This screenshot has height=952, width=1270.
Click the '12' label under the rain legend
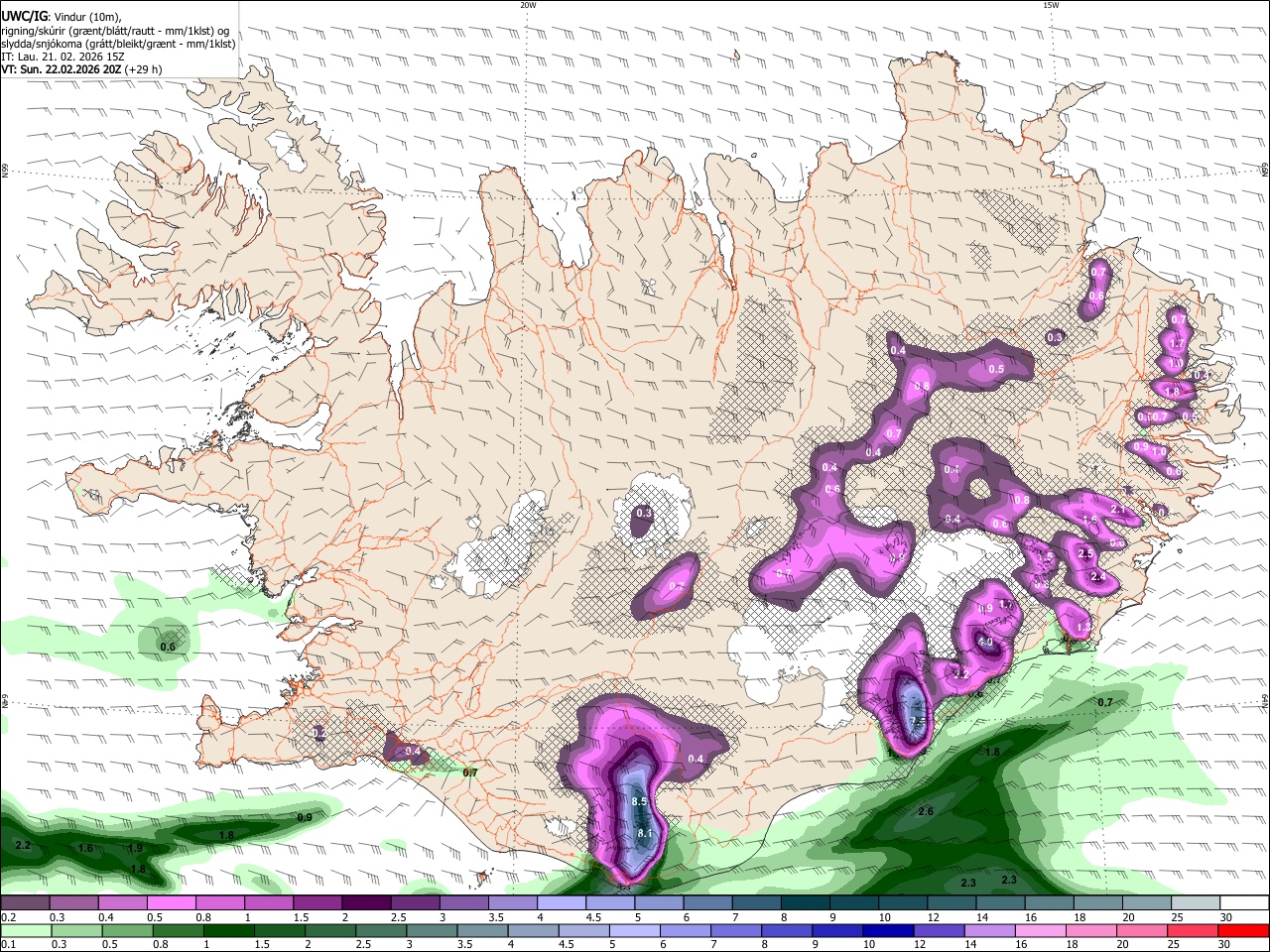[x=920, y=946]
